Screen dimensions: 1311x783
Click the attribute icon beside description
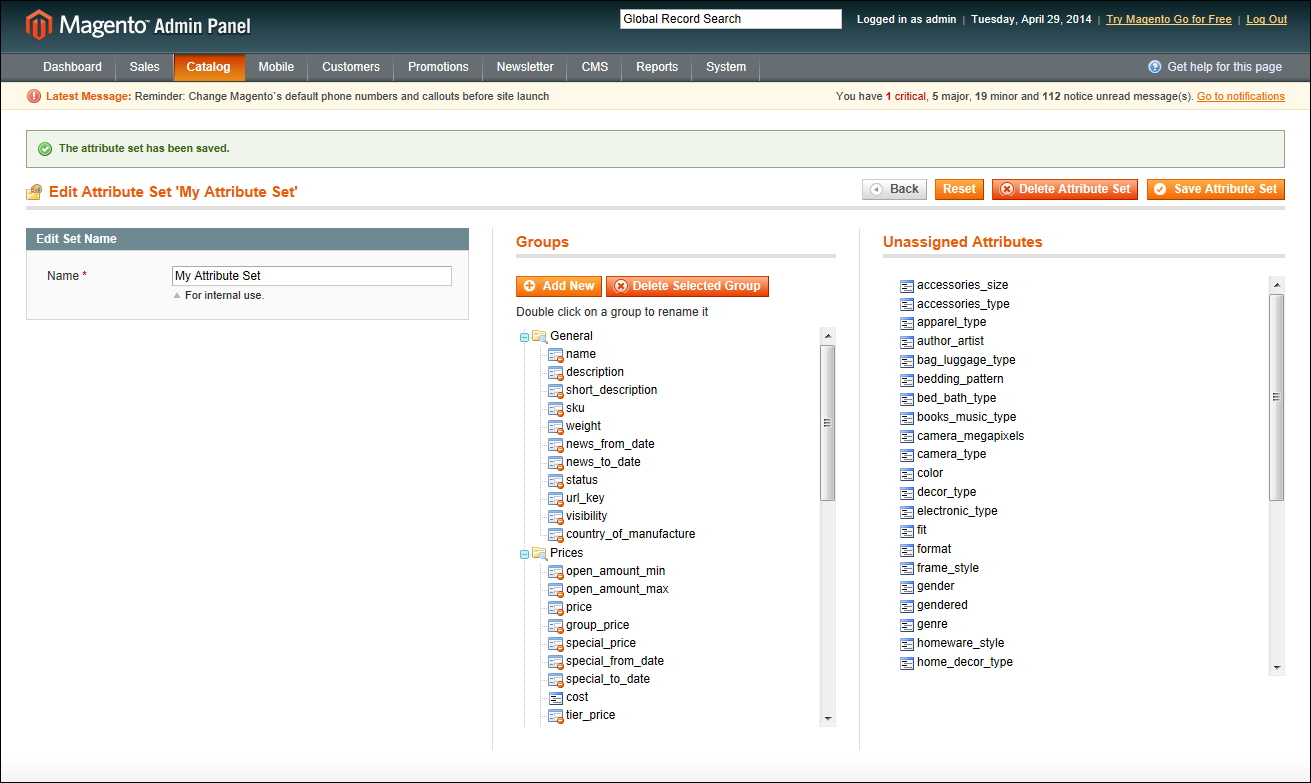click(x=556, y=373)
